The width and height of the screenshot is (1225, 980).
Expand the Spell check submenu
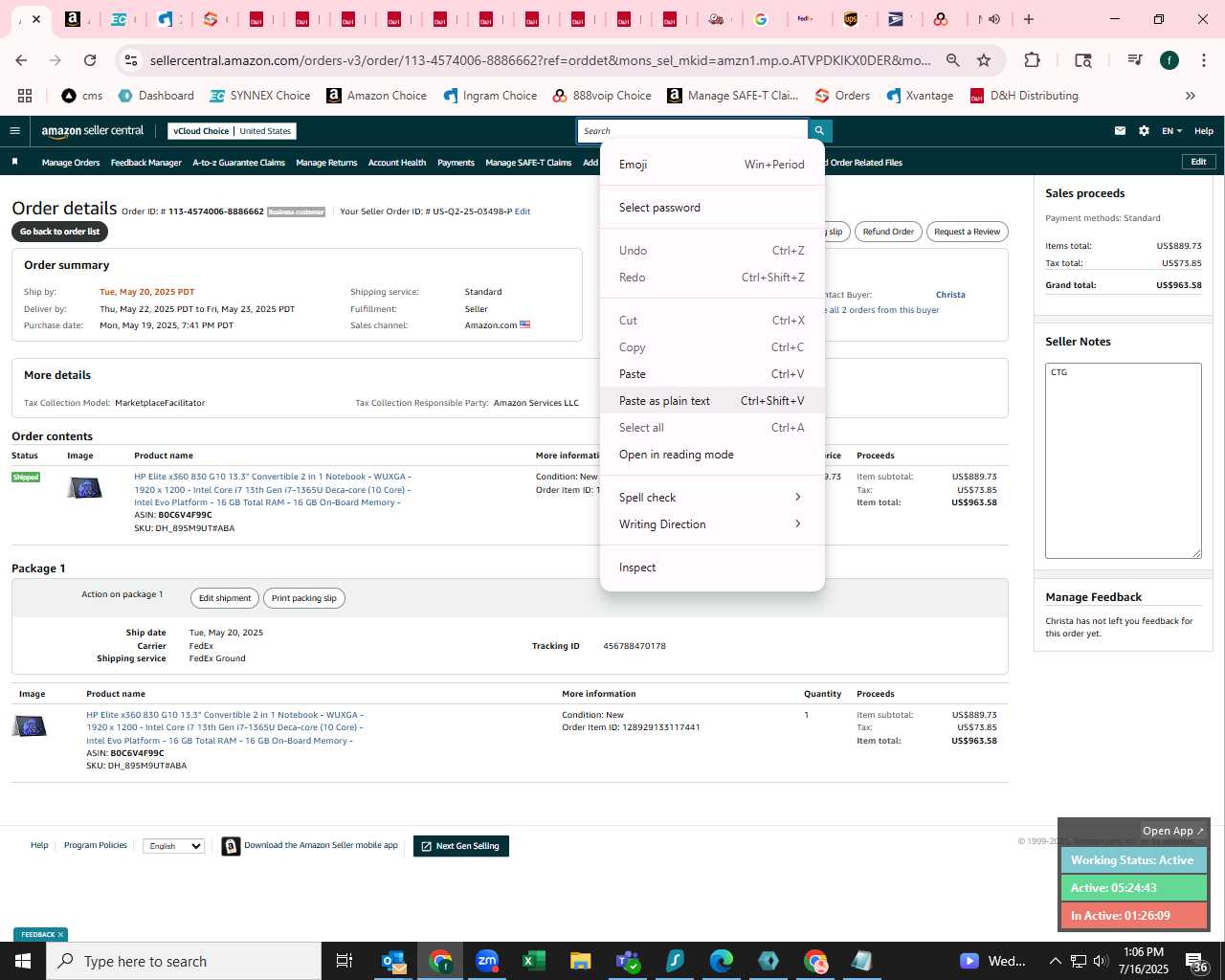point(712,498)
